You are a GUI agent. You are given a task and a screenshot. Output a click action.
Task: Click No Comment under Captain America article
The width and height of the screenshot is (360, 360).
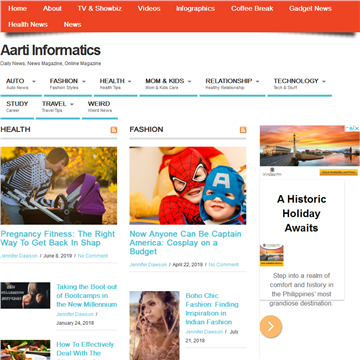coord(223,265)
